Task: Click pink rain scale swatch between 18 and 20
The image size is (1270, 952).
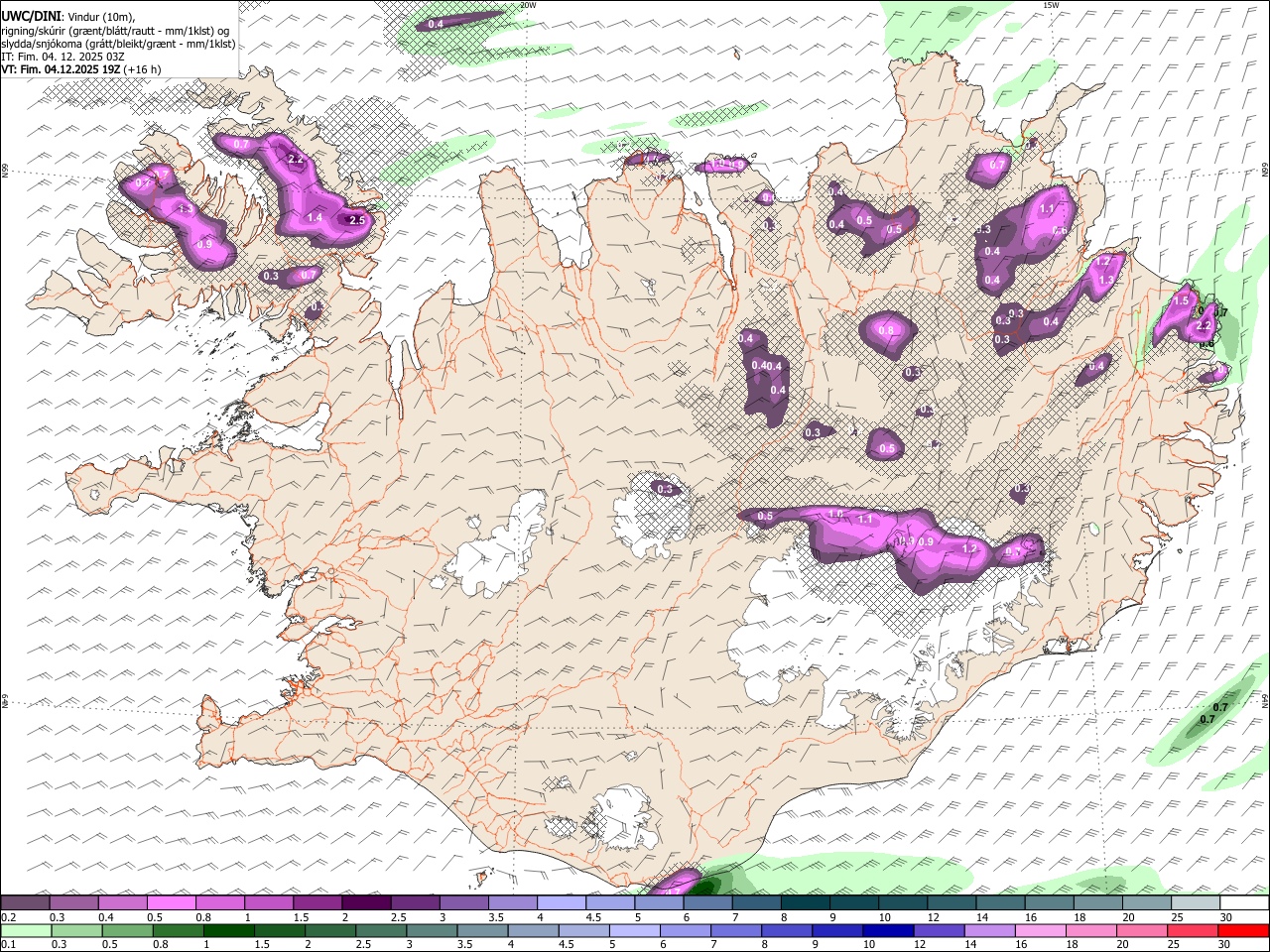Action: click(1091, 930)
